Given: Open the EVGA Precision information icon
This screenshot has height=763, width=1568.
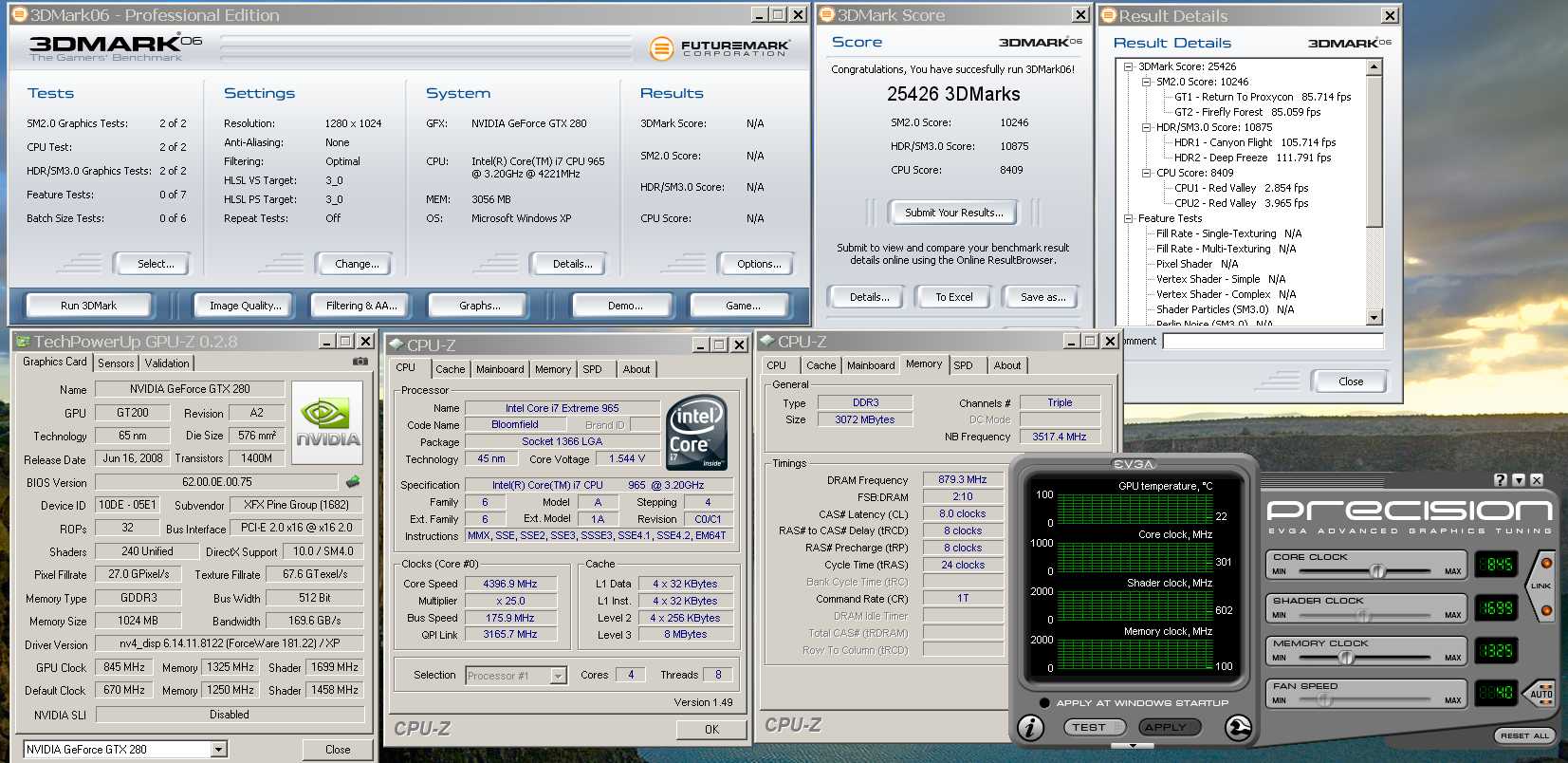Looking at the screenshot, I should click(1030, 727).
